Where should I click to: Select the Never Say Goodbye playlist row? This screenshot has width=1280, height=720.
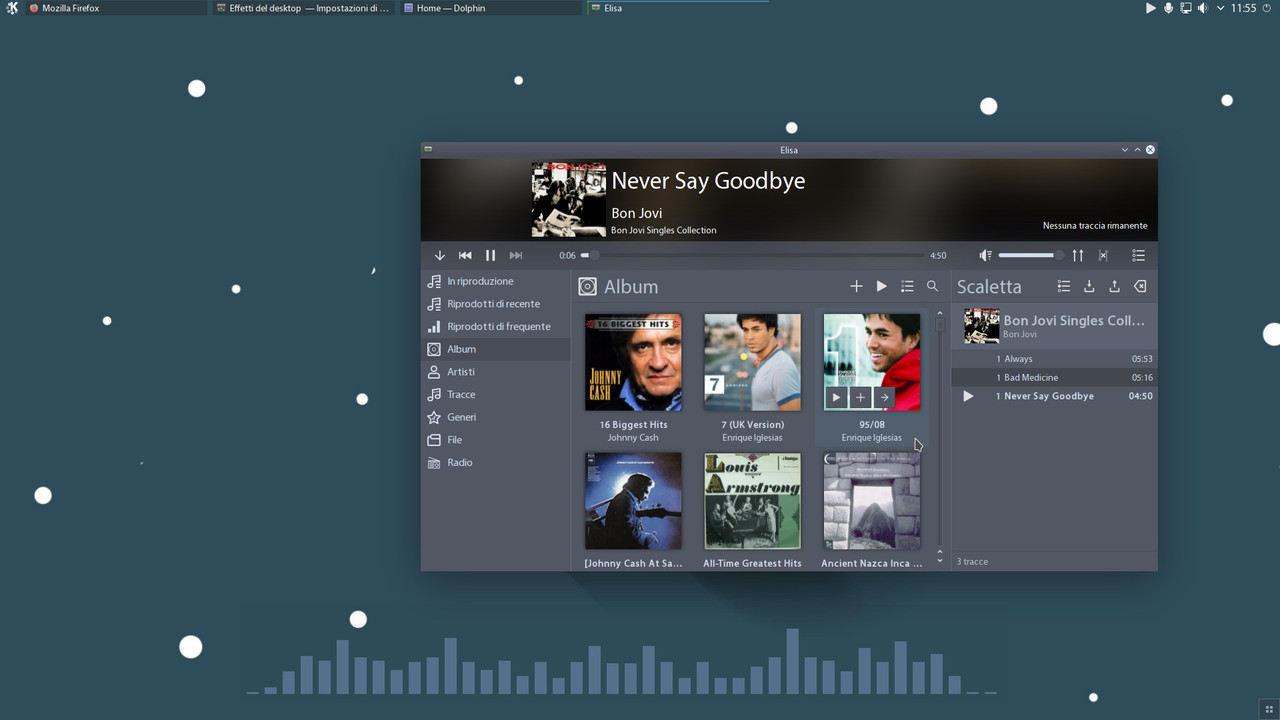tap(1054, 396)
